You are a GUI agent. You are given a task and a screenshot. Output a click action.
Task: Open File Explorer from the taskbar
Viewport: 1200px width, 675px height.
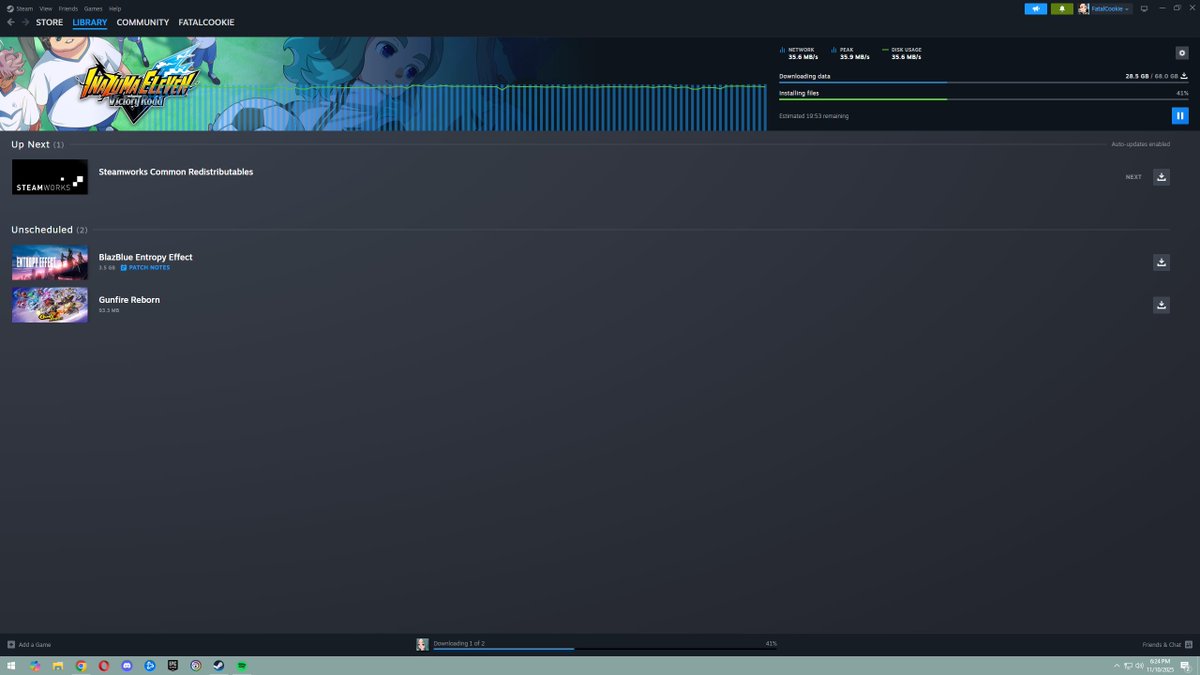coord(58,666)
